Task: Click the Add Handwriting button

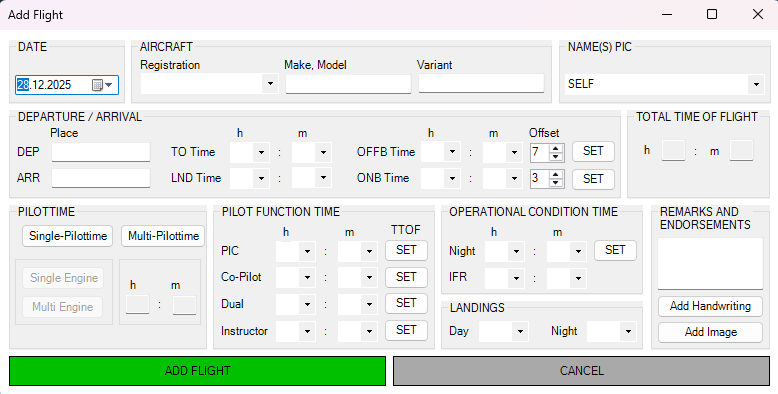Action: (x=710, y=306)
